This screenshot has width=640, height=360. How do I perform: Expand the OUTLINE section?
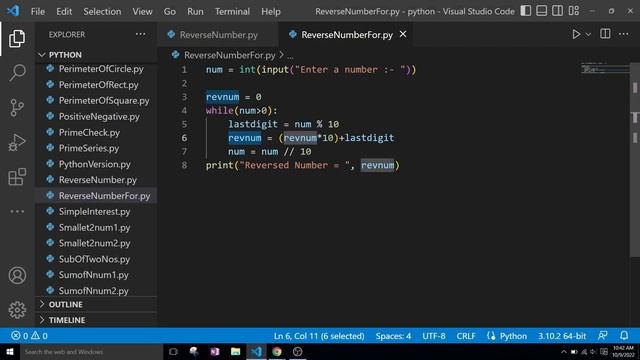coord(96,304)
